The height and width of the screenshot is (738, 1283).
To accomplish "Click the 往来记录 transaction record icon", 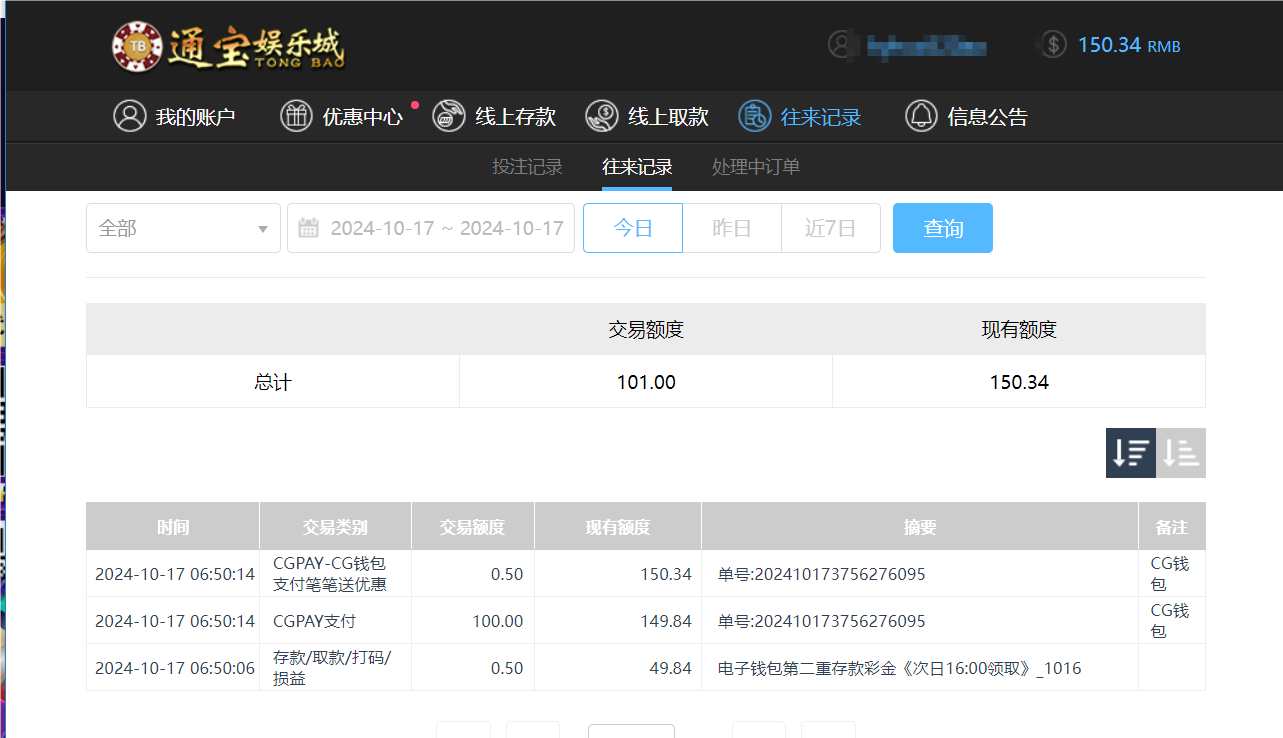I will pyautogui.click(x=754, y=116).
